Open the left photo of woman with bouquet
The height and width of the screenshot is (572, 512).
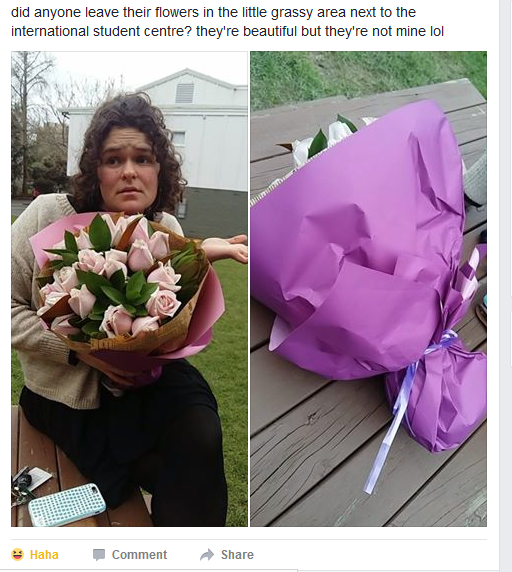coord(129,289)
